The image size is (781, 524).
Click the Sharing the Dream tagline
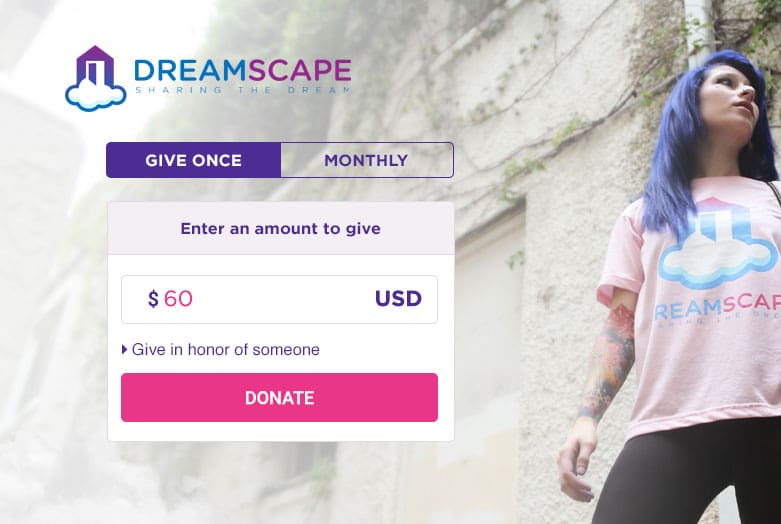(243, 90)
